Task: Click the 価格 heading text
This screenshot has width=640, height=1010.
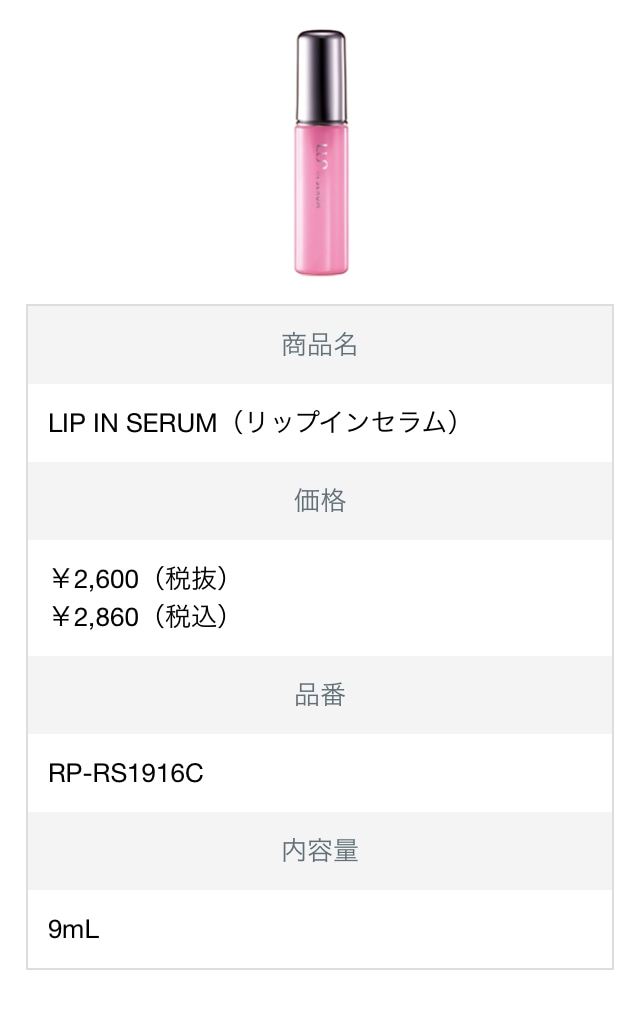Action: tap(320, 500)
